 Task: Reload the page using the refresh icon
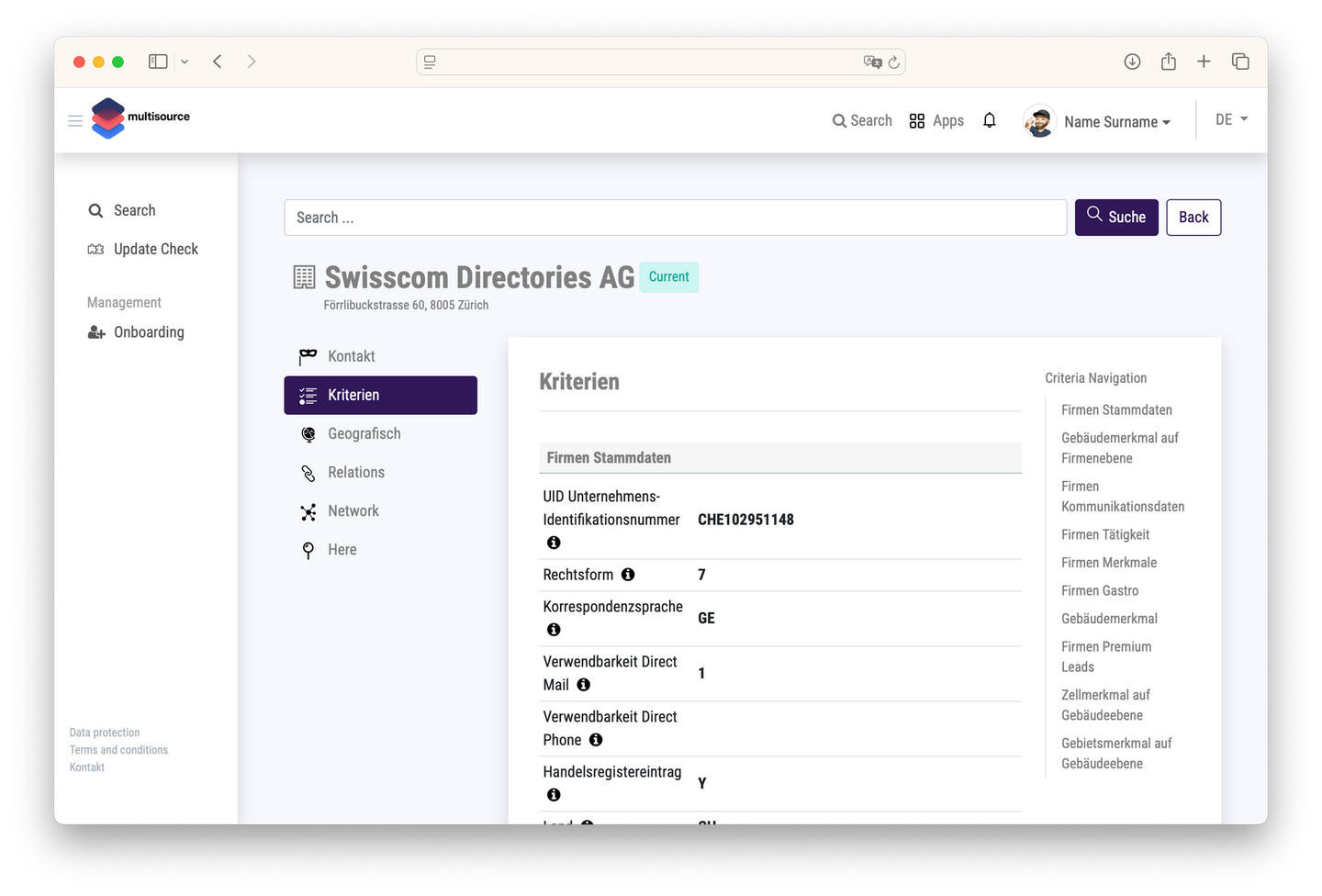pos(893,62)
